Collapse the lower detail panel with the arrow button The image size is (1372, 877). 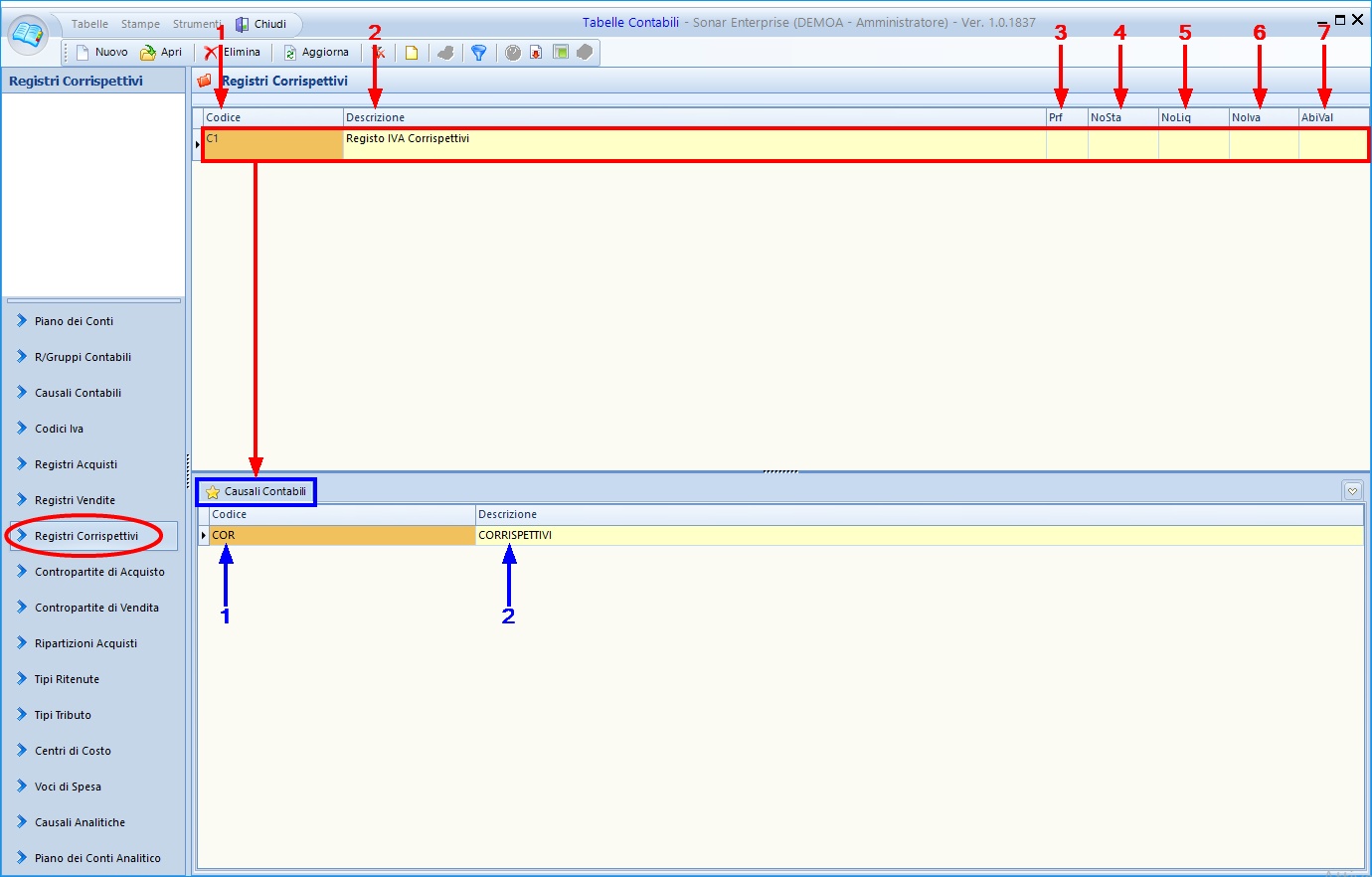(1352, 491)
